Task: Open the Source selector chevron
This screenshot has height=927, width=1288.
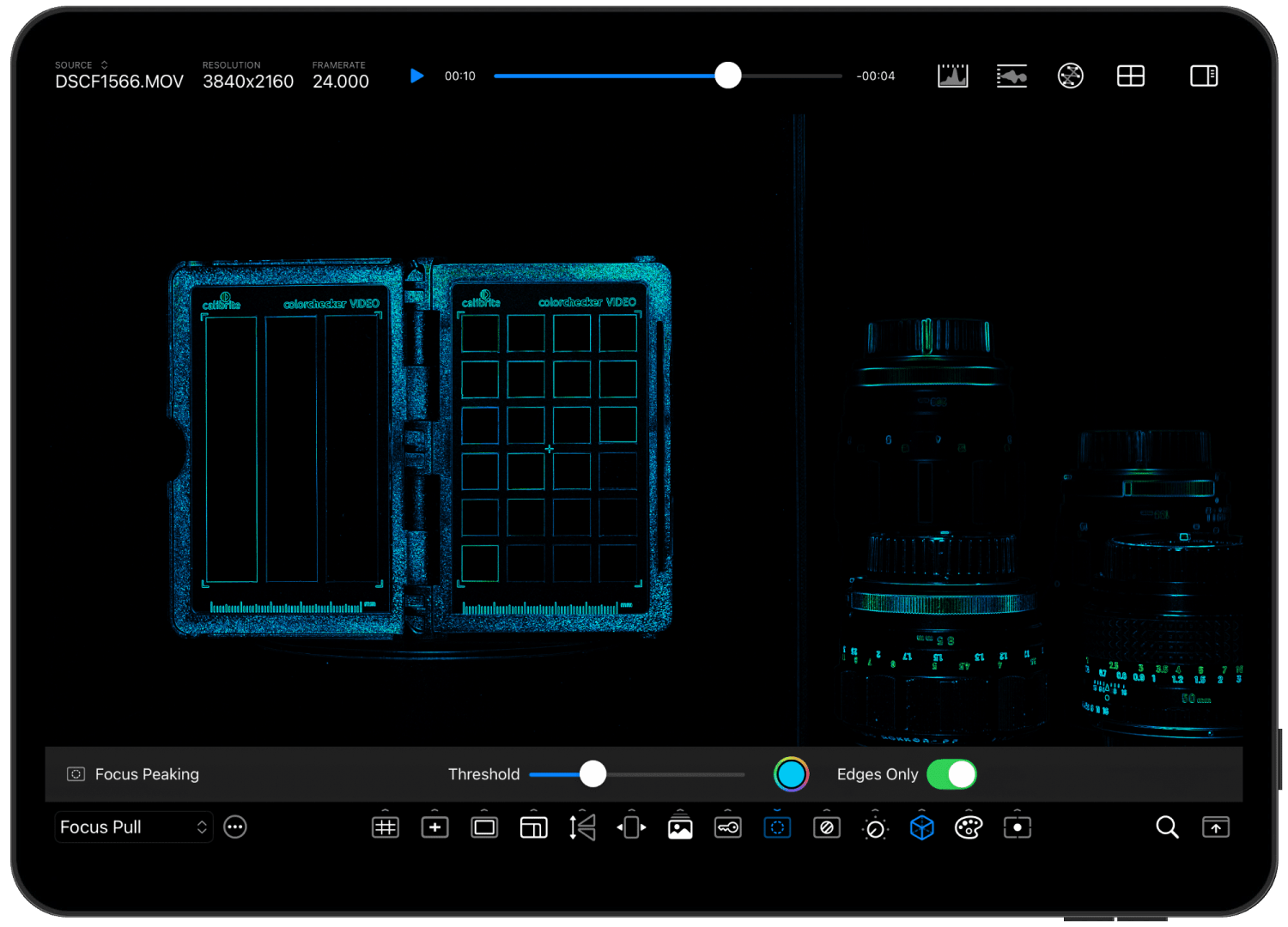Action: [x=103, y=64]
